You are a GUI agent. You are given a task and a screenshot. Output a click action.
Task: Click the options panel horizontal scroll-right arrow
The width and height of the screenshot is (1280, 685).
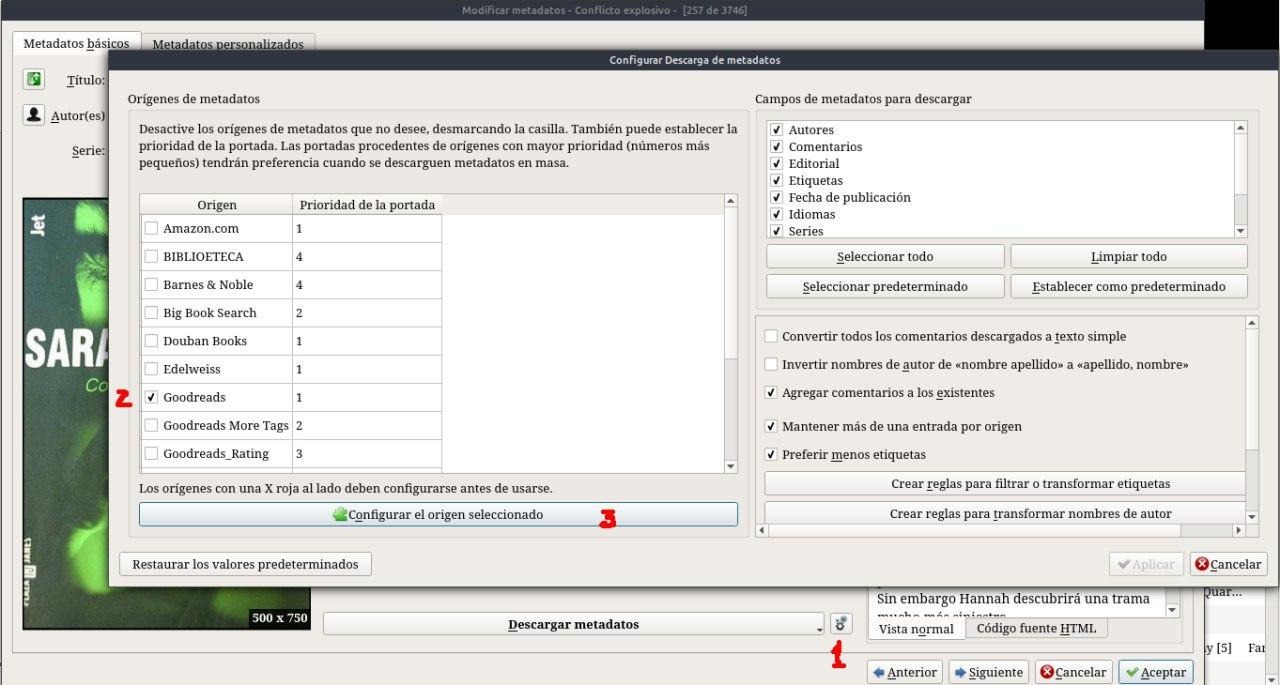tap(1239, 531)
